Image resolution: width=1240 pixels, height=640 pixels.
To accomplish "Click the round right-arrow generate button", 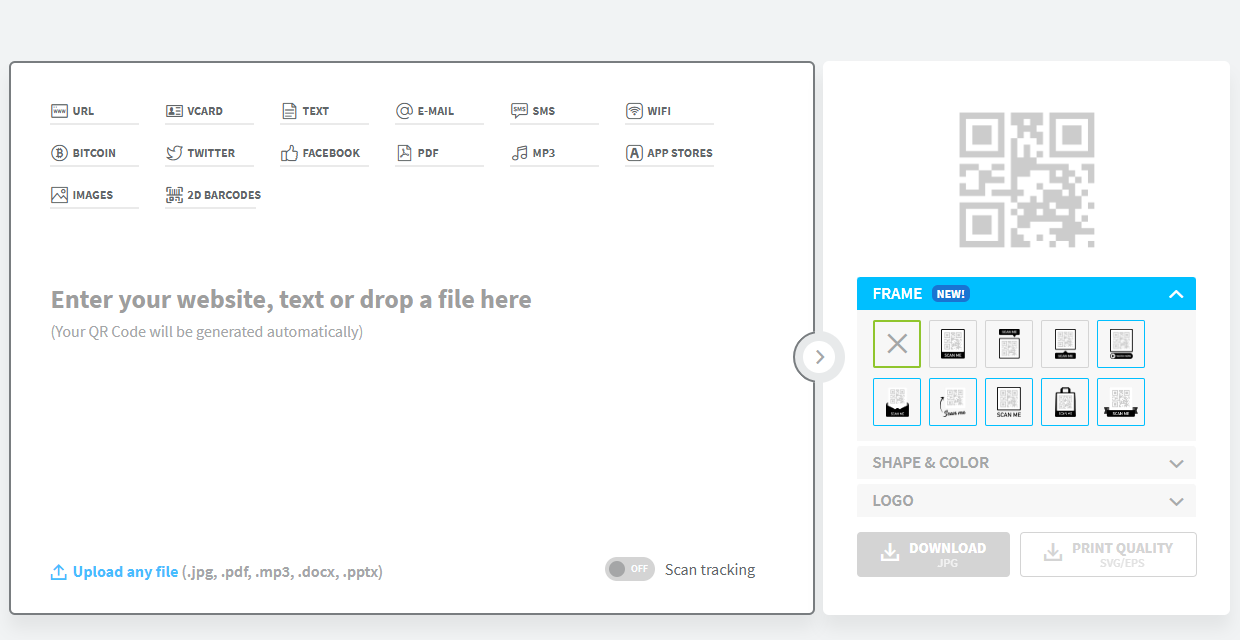I will [819, 357].
